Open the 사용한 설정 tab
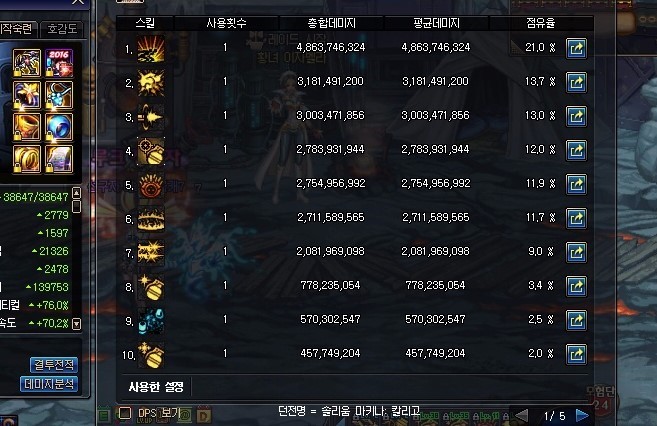 pyautogui.click(x=156, y=387)
